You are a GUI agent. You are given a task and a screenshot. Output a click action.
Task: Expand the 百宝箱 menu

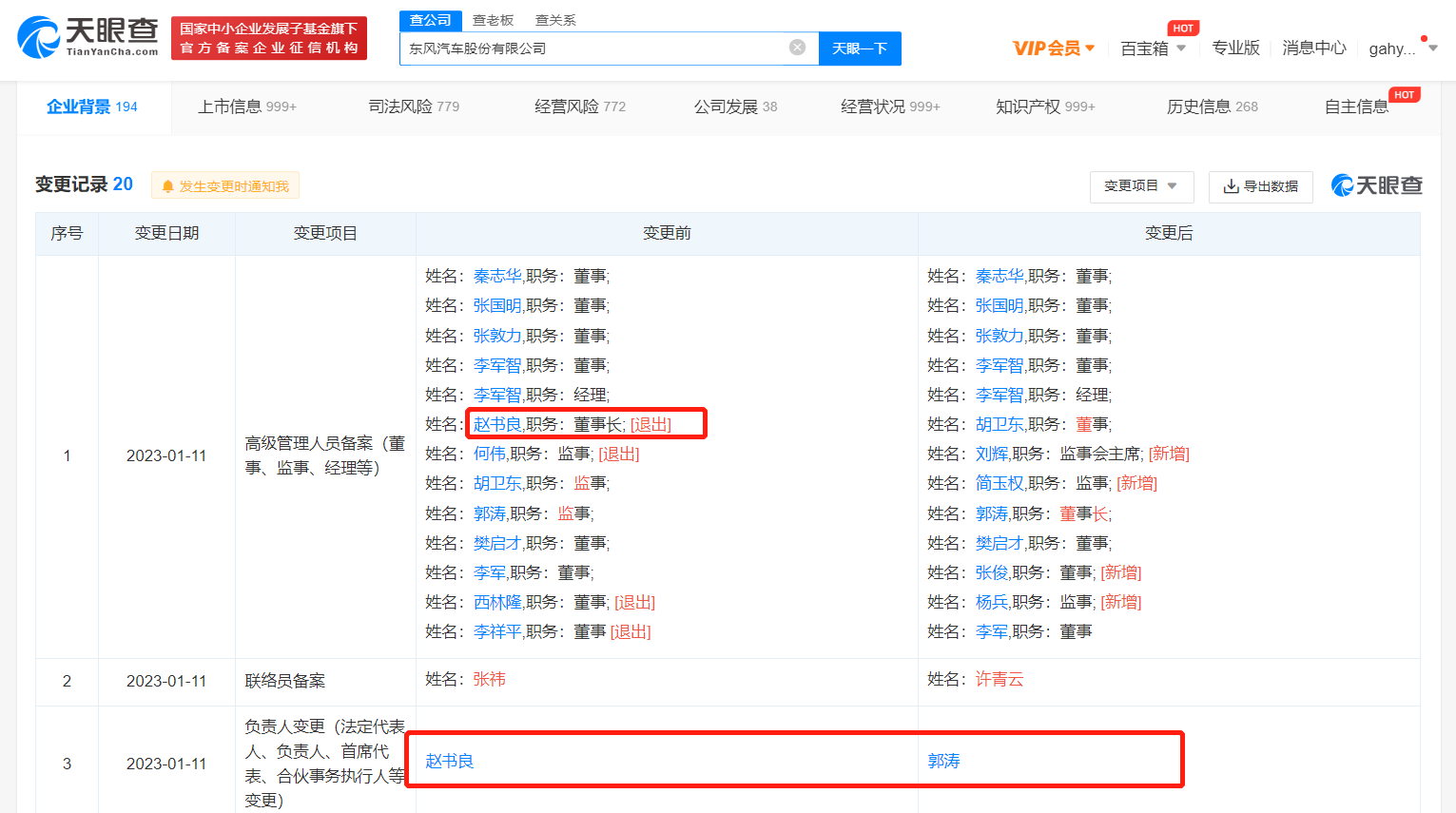1153,48
